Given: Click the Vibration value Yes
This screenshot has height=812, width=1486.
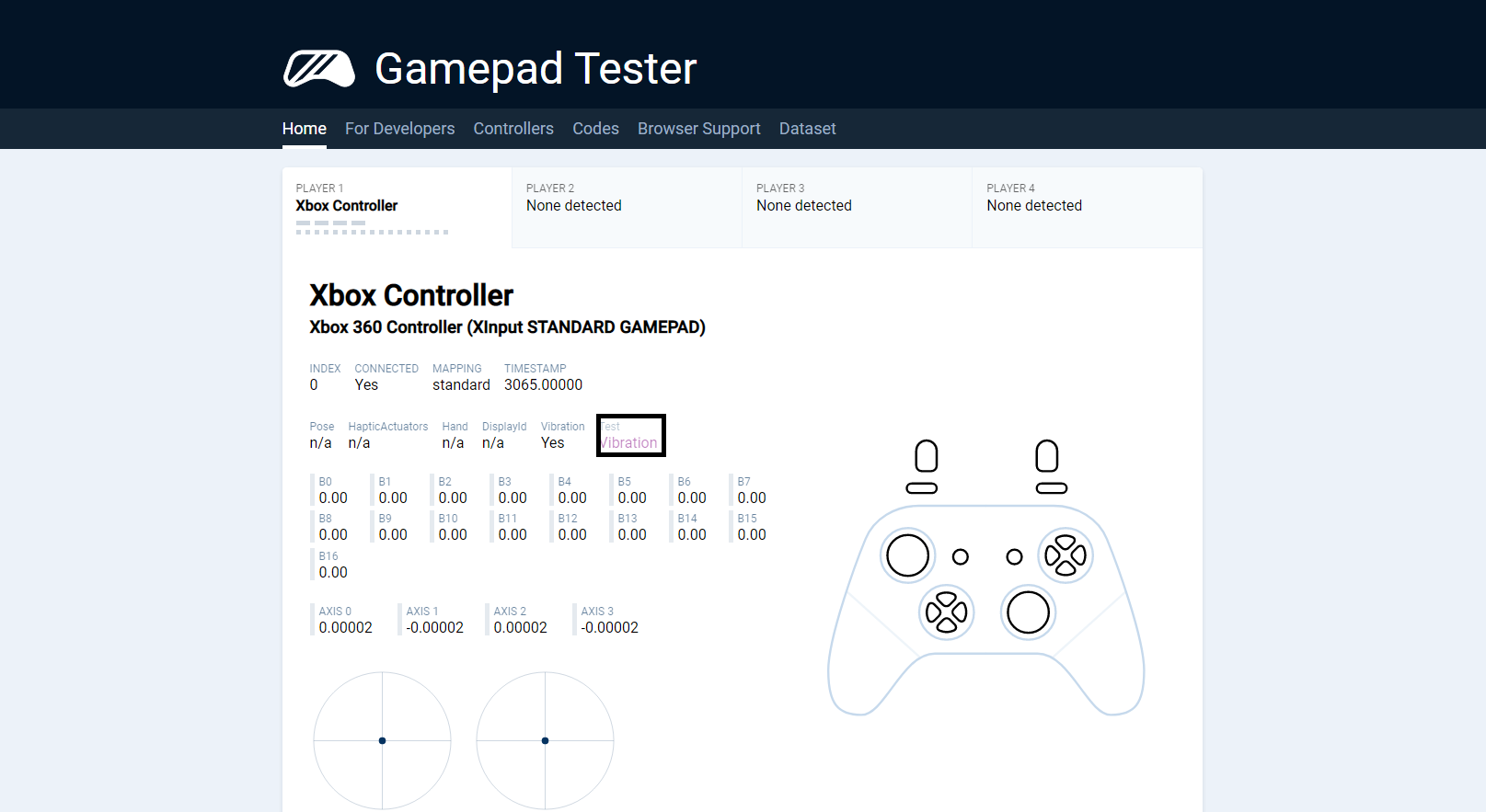Looking at the screenshot, I should [x=552, y=443].
